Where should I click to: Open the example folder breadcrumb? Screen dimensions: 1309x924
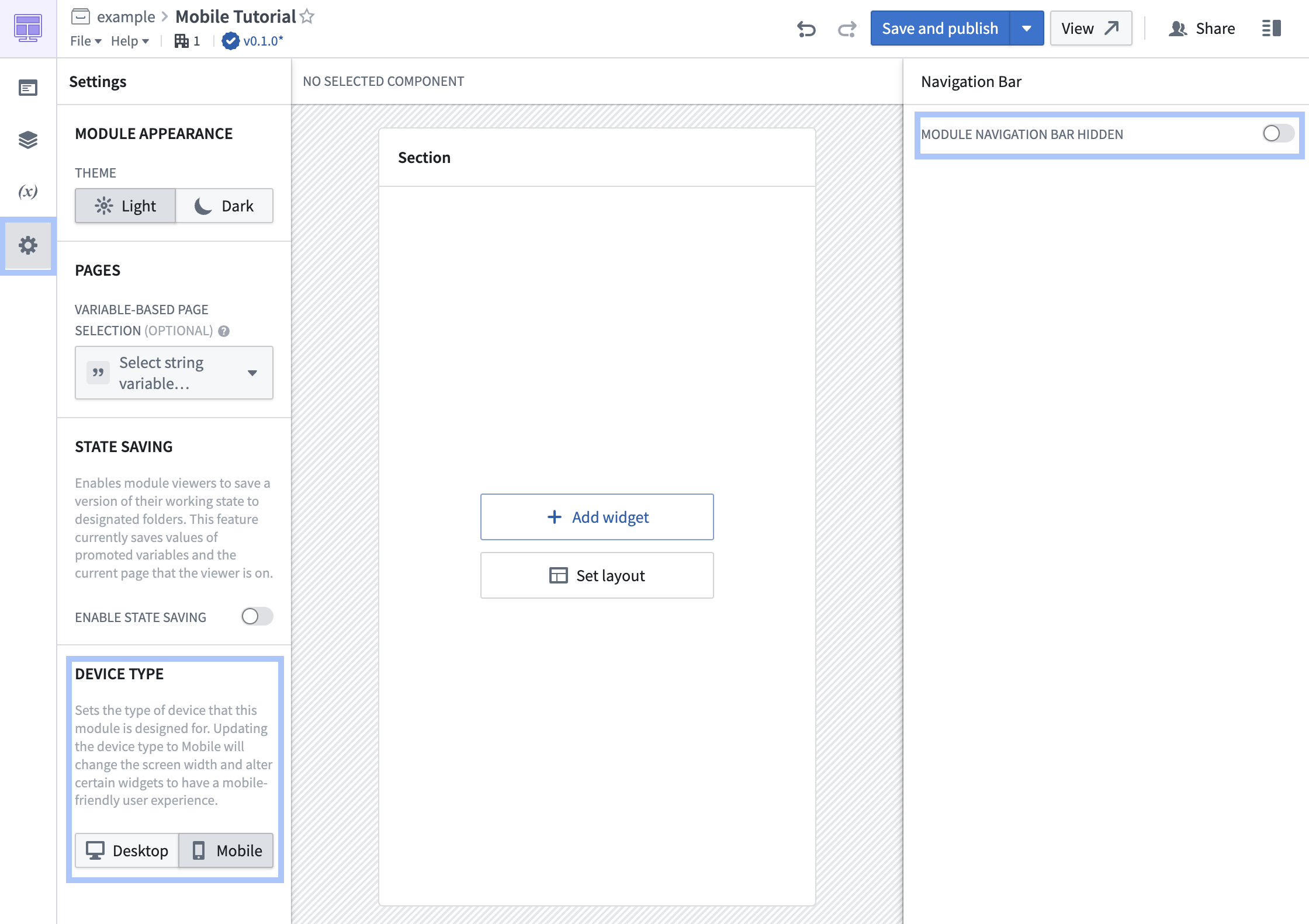pyautogui.click(x=126, y=16)
